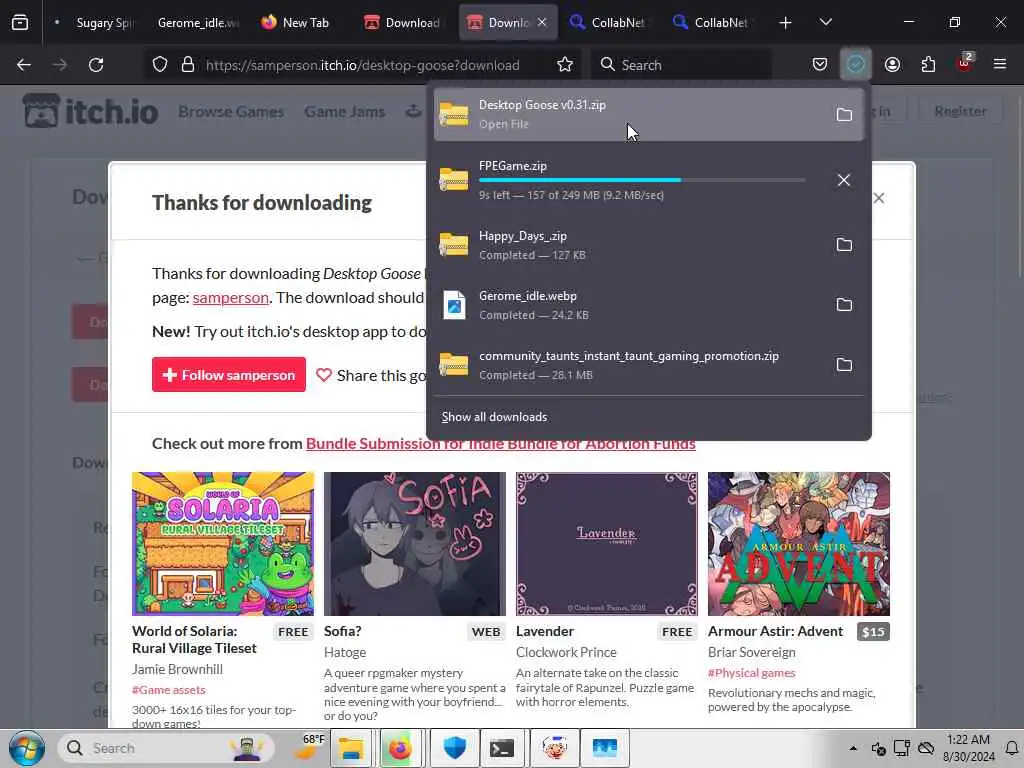
Task: Expand the list all tabs dropdown
Action: [825, 23]
